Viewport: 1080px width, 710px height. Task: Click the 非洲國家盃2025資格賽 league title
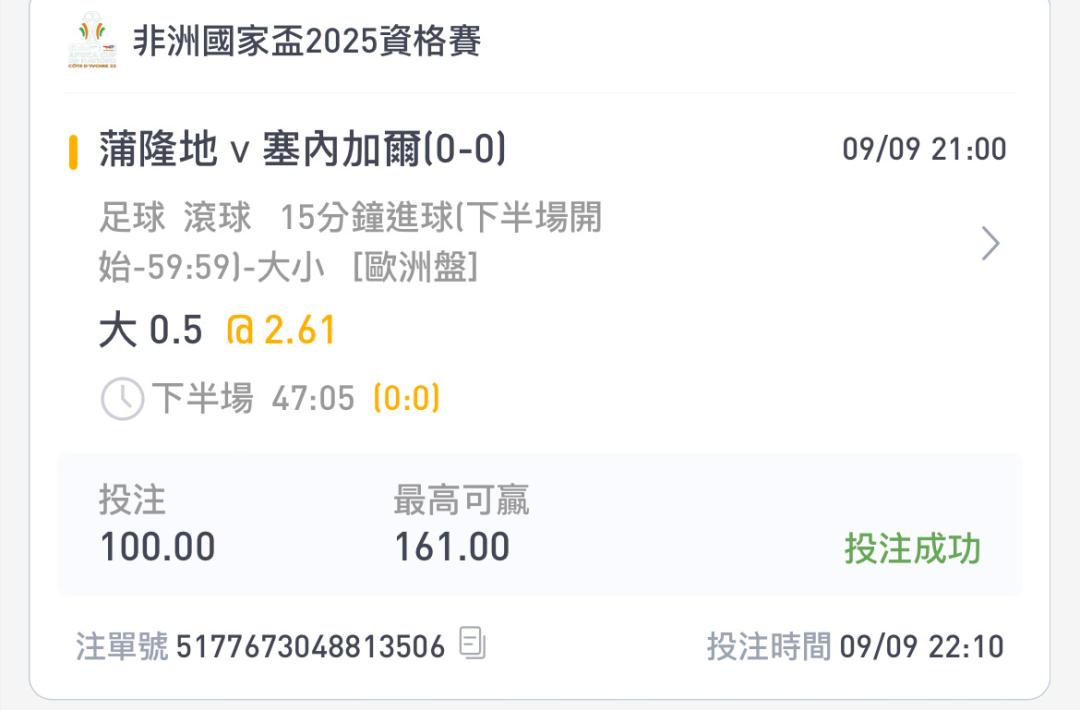(307, 41)
